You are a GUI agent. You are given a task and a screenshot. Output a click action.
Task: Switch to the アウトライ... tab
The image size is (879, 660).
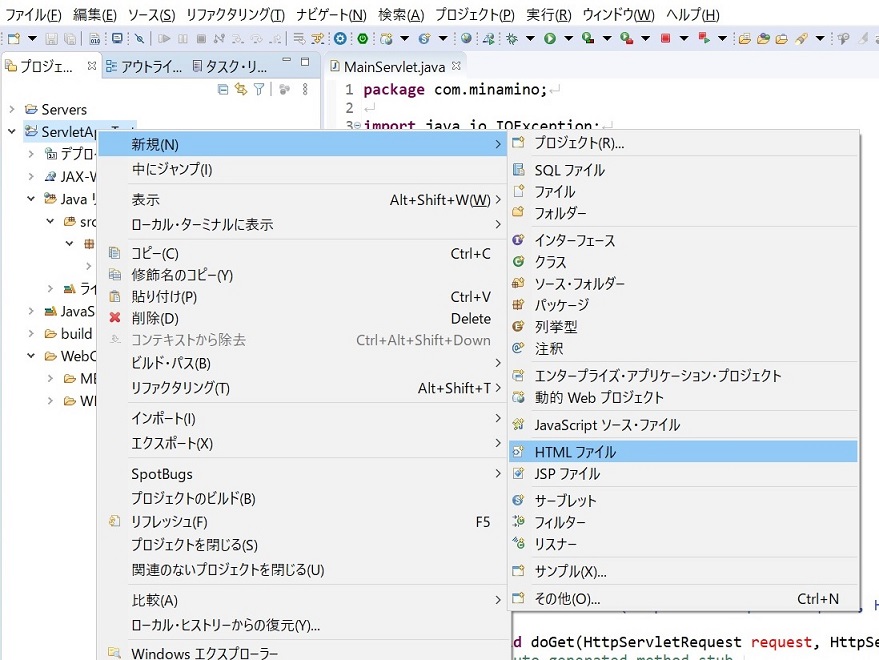click(144, 67)
